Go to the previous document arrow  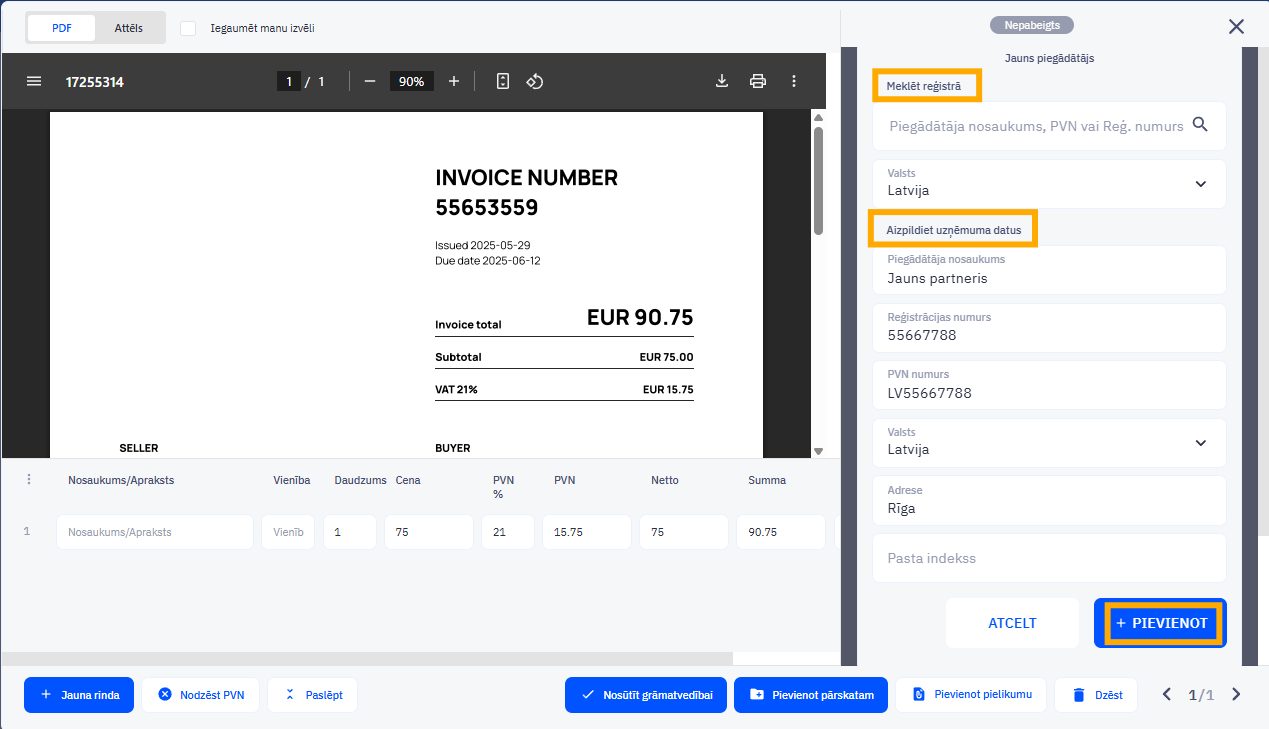(x=1166, y=695)
